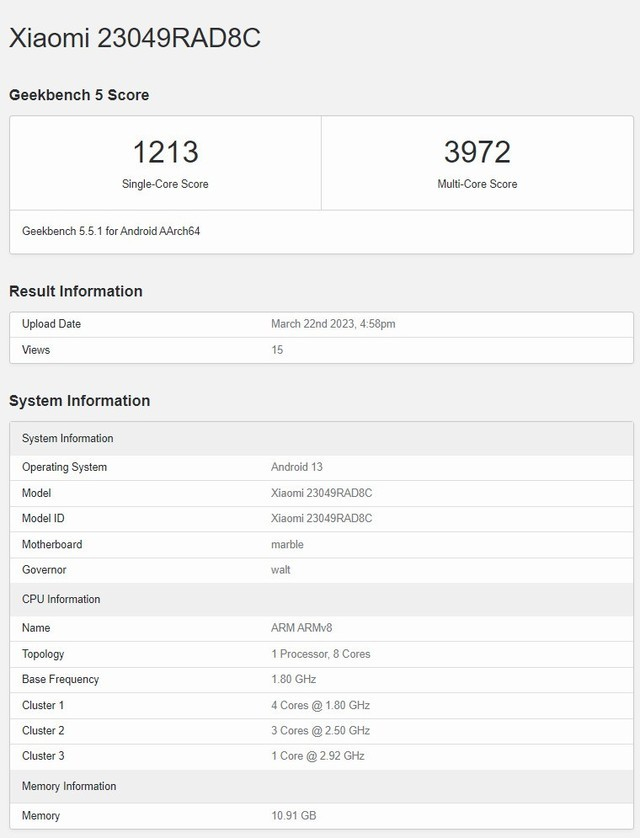This screenshot has height=838, width=640.
Task: Click the Memory label in last row
Action: point(41,816)
